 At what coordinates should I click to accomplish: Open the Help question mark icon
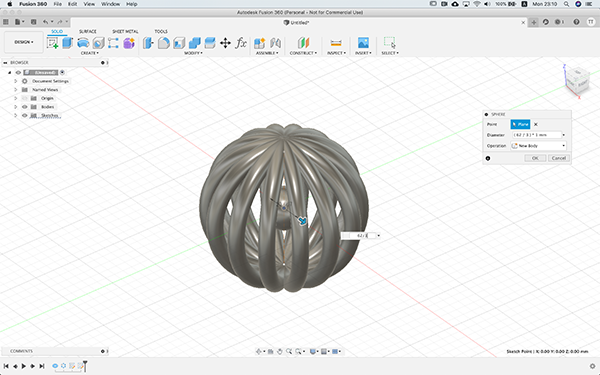(x=576, y=22)
